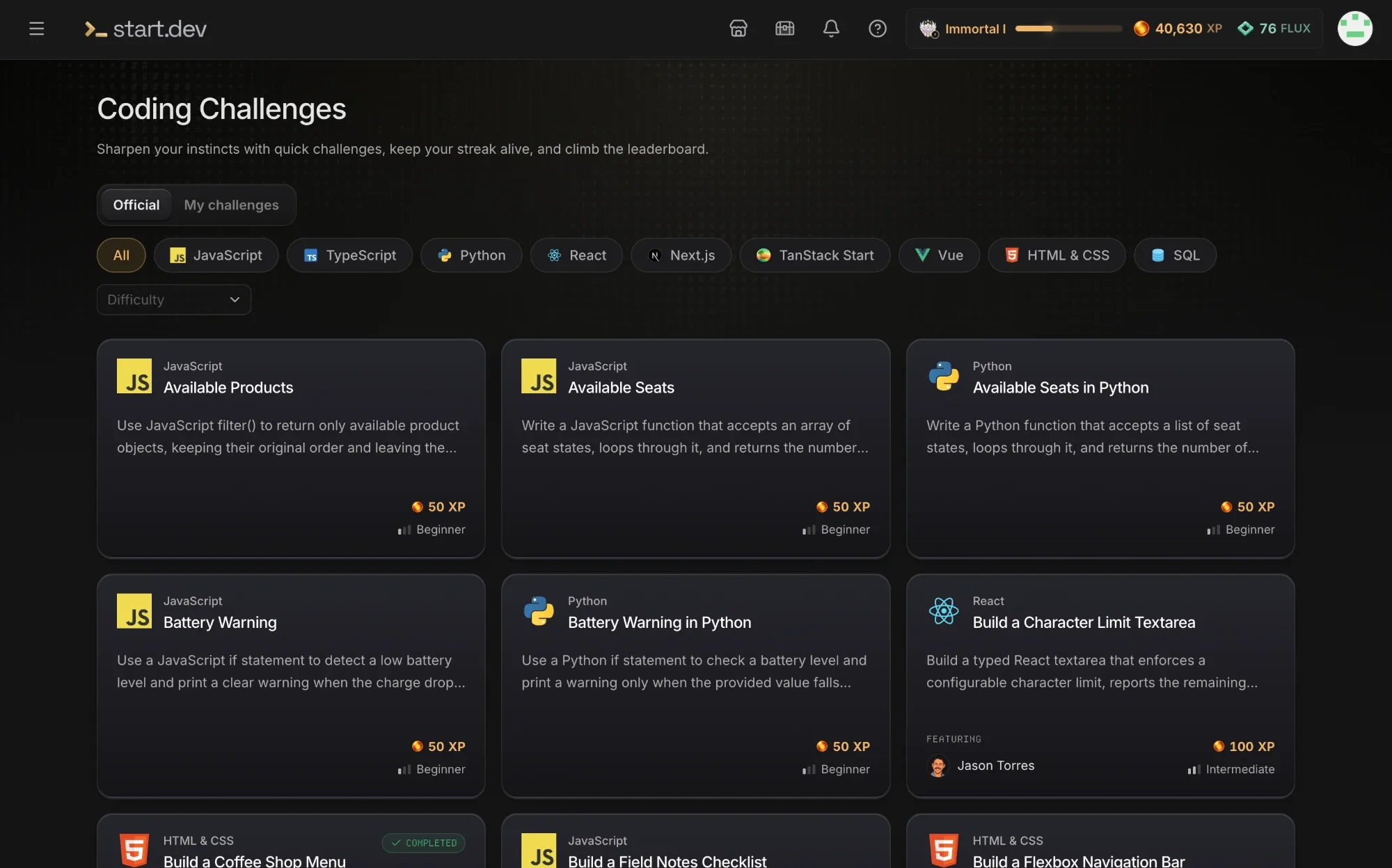This screenshot has width=1392, height=868.
Task: Click the 76 FLUX diamond counter
Action: pyautogui.click(x=1274, y=29)
